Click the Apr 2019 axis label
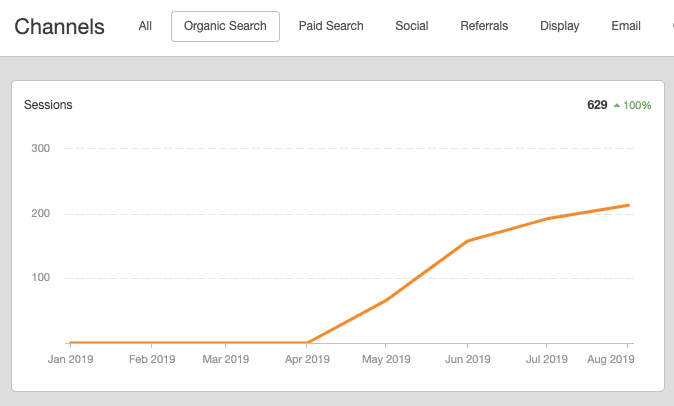 point(308,359)
